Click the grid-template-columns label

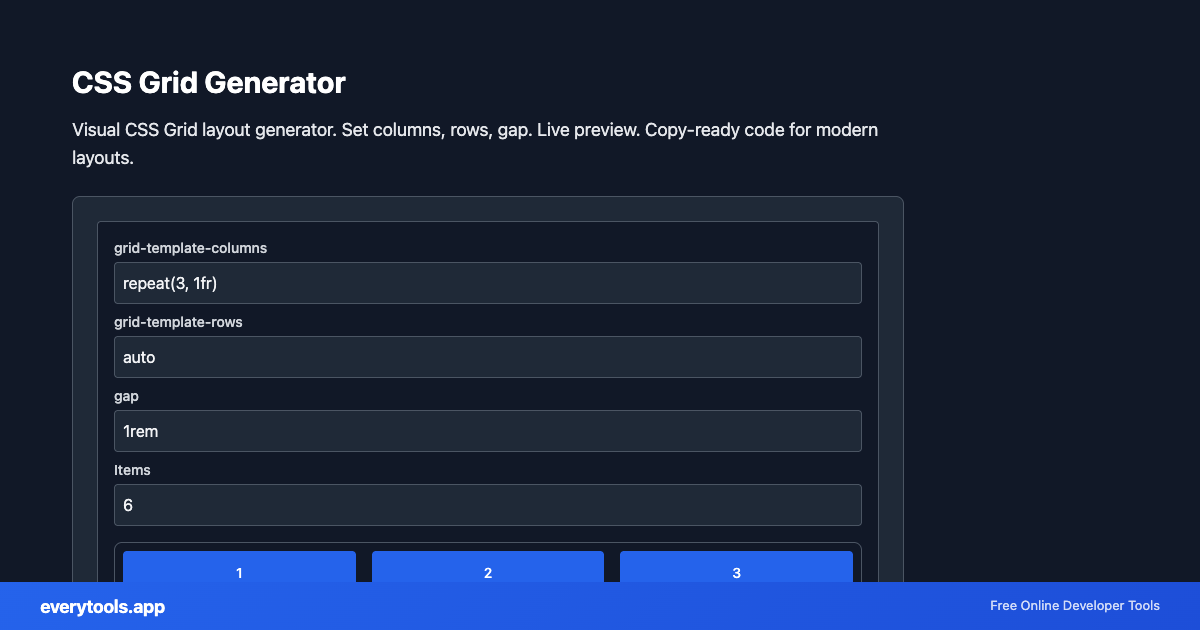pyautogui.click(x=190, y=248)
